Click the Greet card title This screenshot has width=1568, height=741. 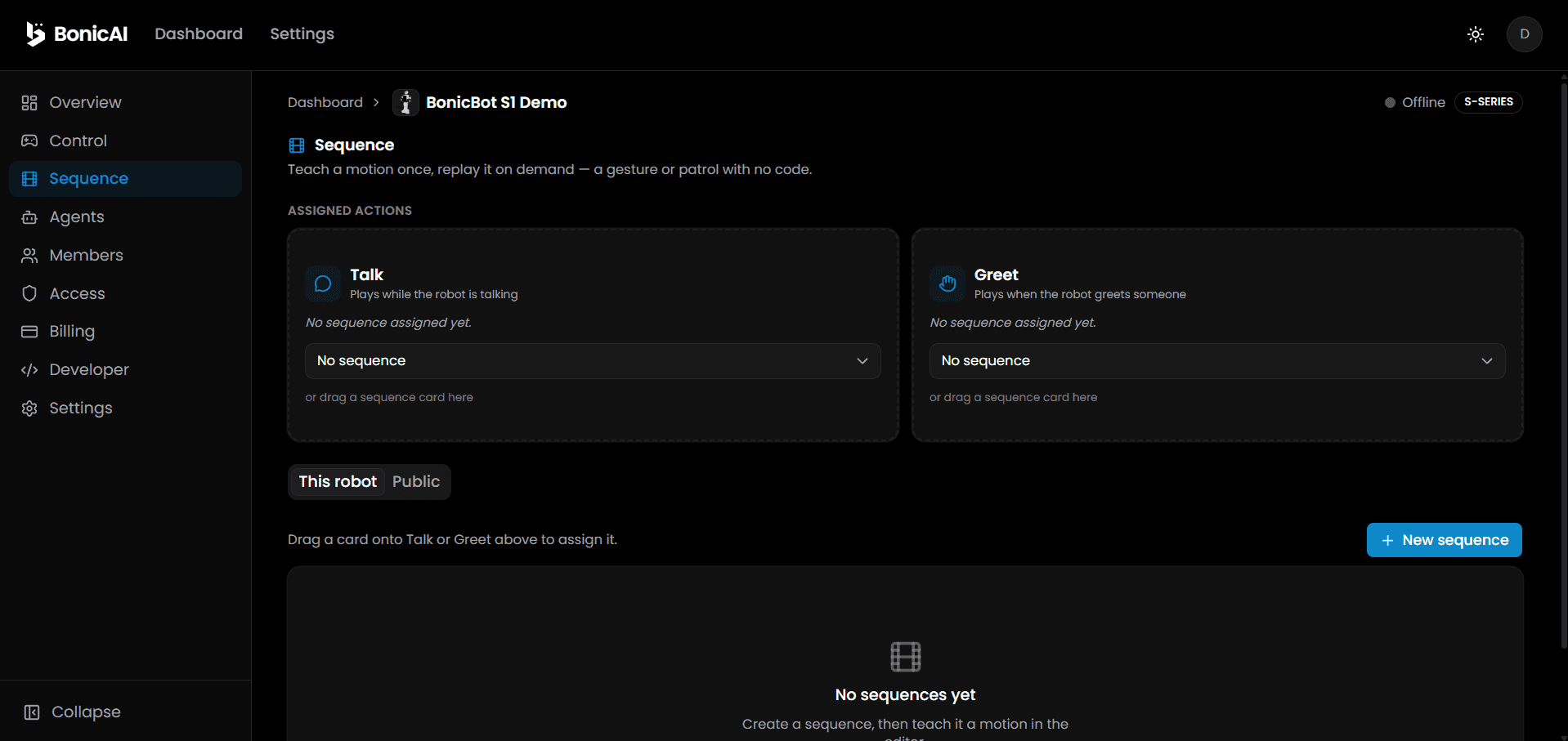(996, 275)
